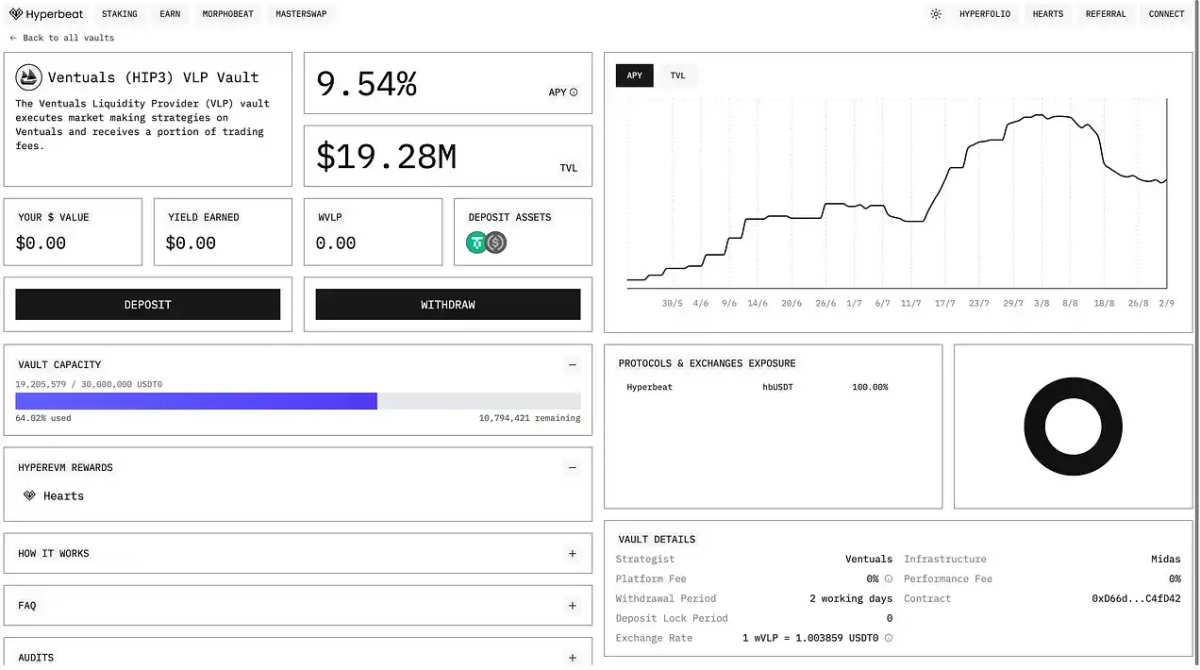Screen dimensions: 1200x670
Task: Select the USDC deposit asset icon
Action: click(496, 242)
